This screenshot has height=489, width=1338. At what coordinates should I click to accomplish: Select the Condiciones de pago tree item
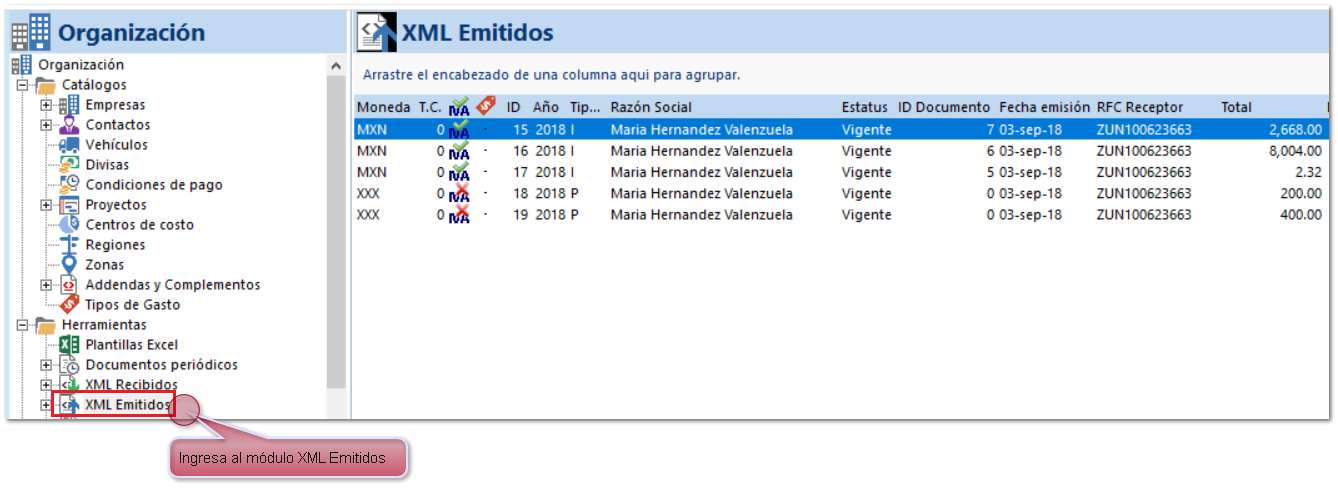click(x=154, y=185)
